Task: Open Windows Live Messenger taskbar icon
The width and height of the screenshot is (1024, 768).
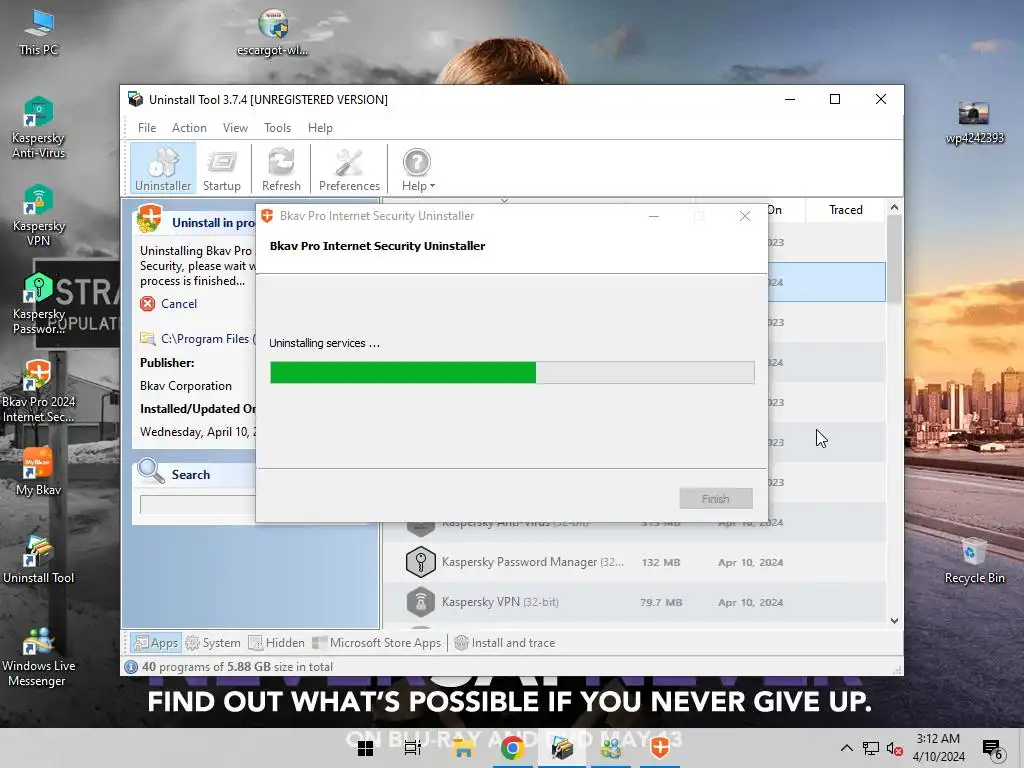Action: (611, 748)
